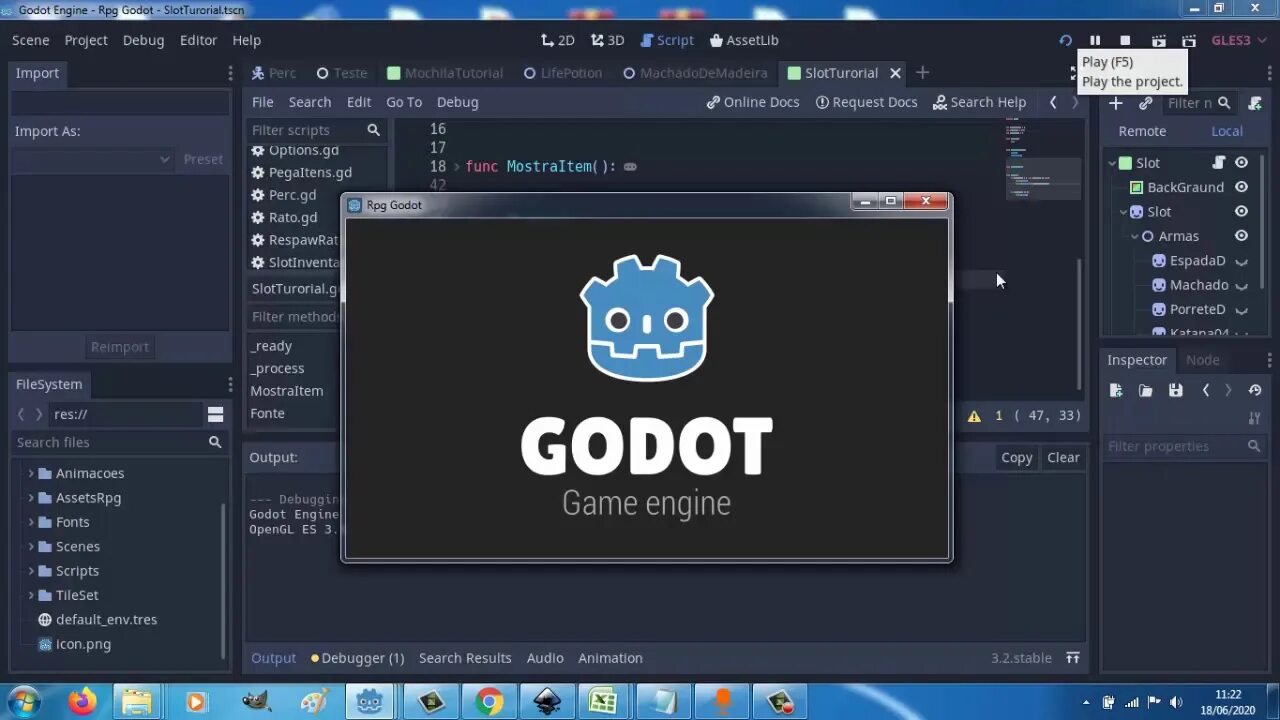Instance a child scene with the chain-link icon
The width and height of the screenshot is (1280, 720).
tap(1146, 103)
